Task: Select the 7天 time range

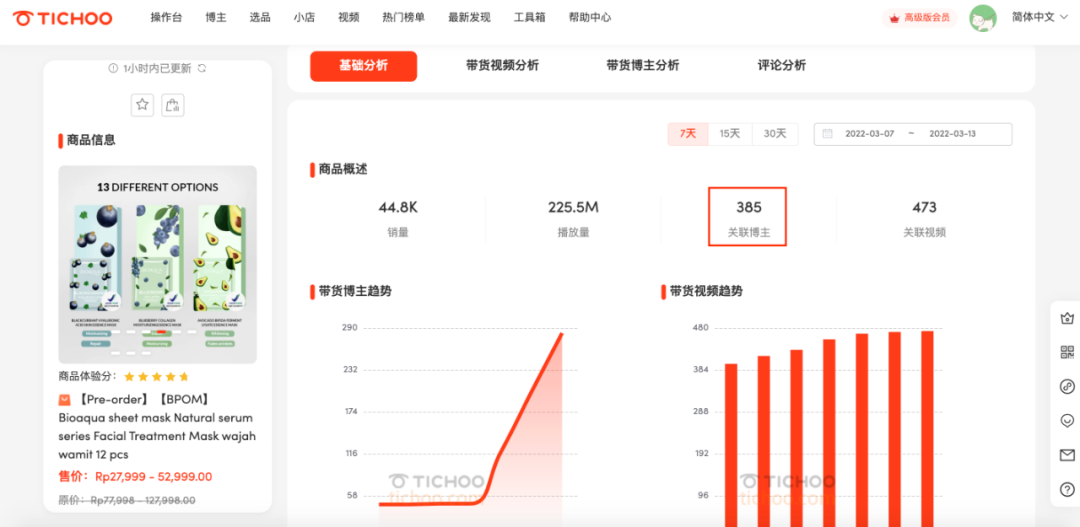Action: pos(688,134)
